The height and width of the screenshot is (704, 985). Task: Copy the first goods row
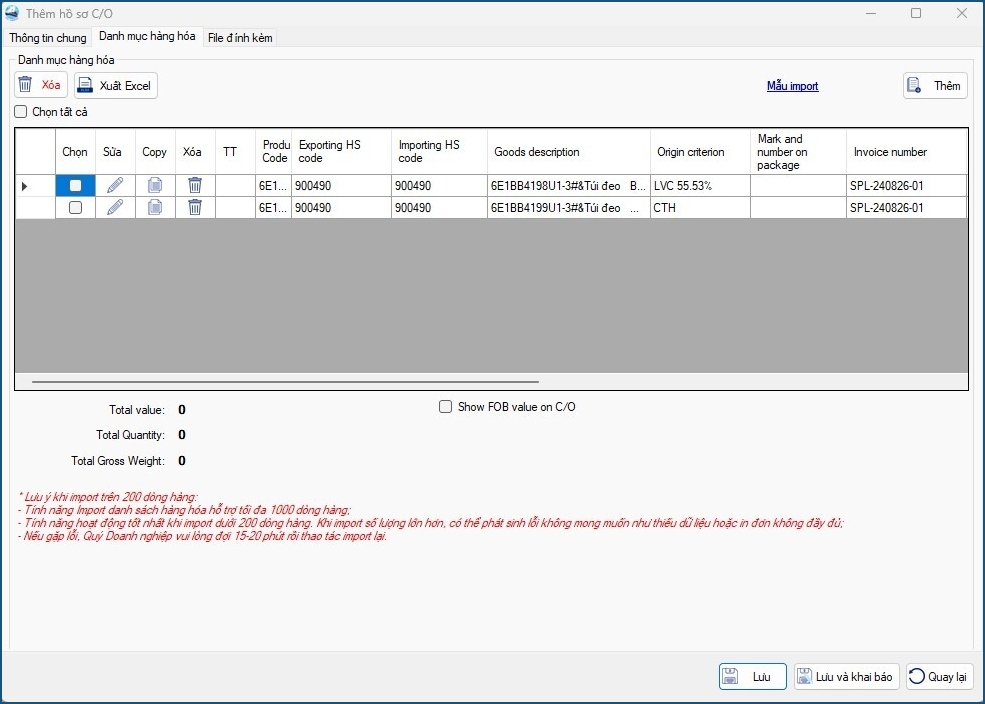point(155,185)
